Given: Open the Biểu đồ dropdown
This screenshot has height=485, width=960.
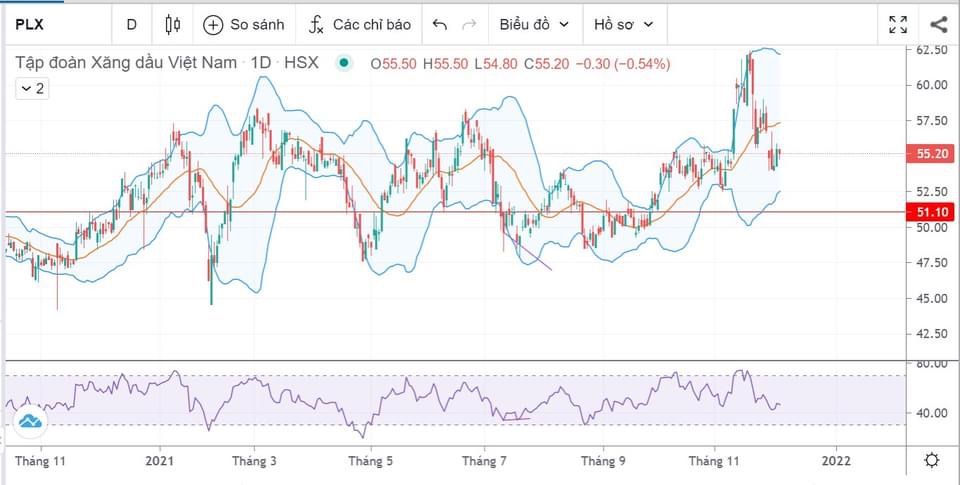Looking at the screenshot, I should [x=534, y=24].
